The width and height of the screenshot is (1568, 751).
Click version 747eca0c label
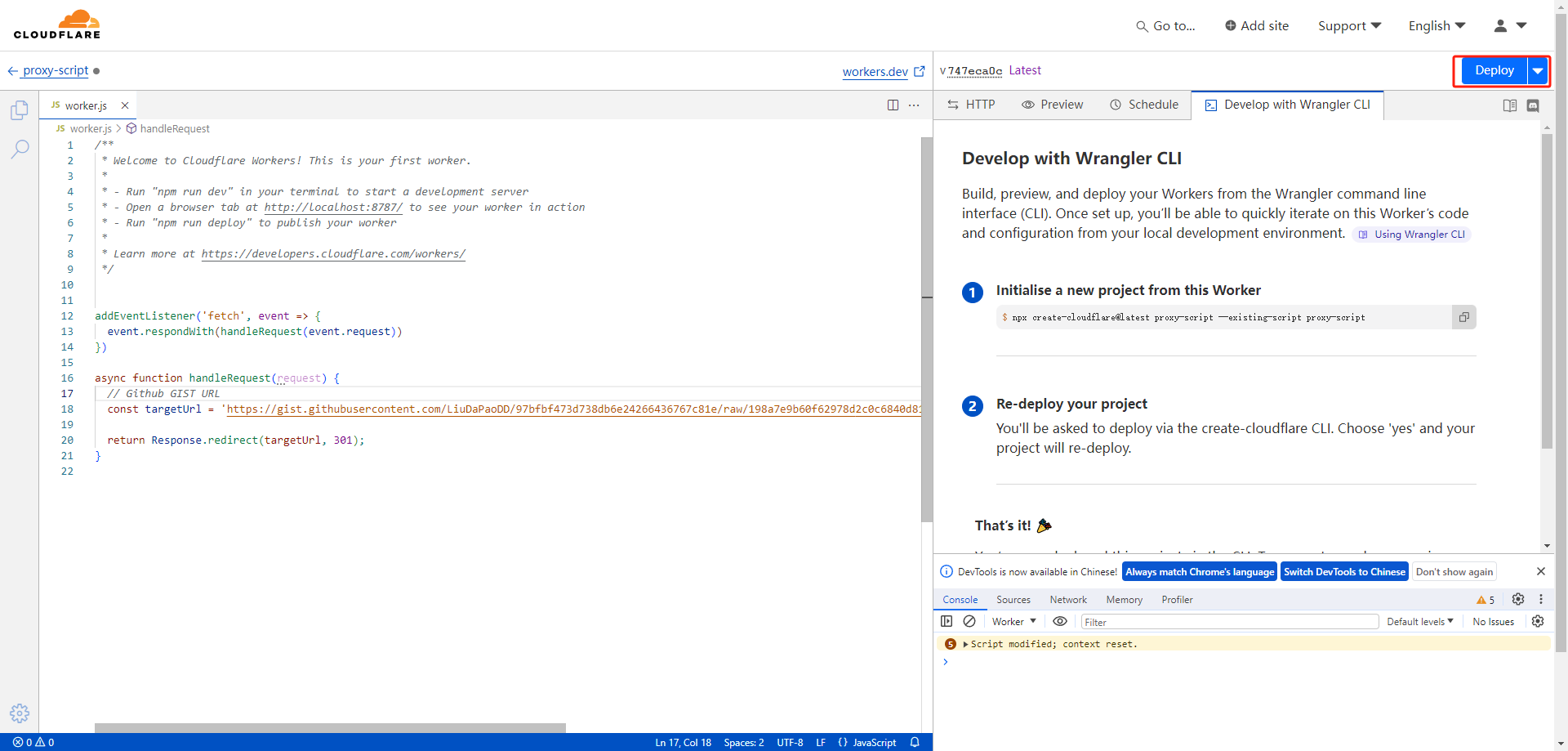click(974, 71)
